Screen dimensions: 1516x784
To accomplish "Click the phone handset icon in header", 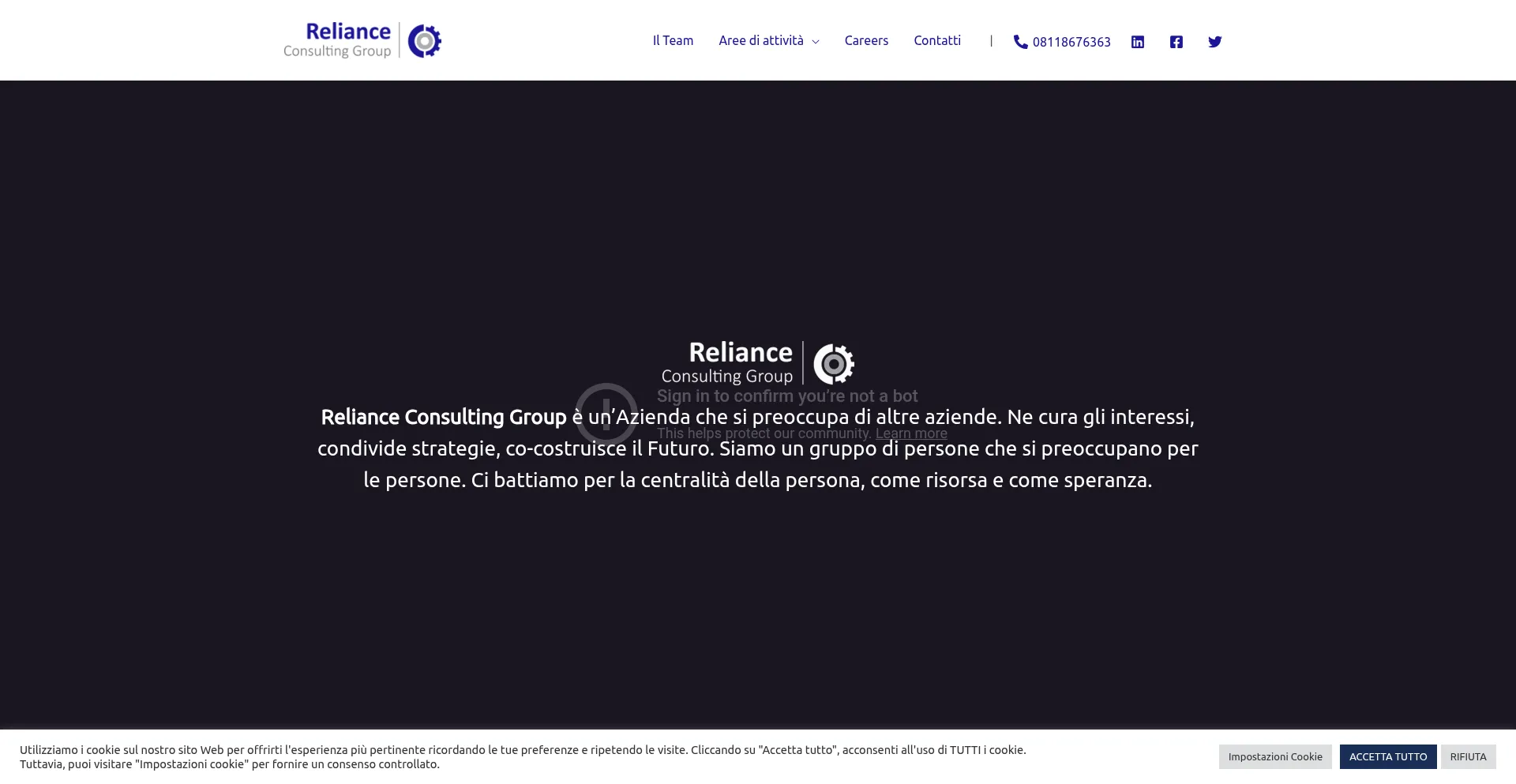I will (1020, 42).
